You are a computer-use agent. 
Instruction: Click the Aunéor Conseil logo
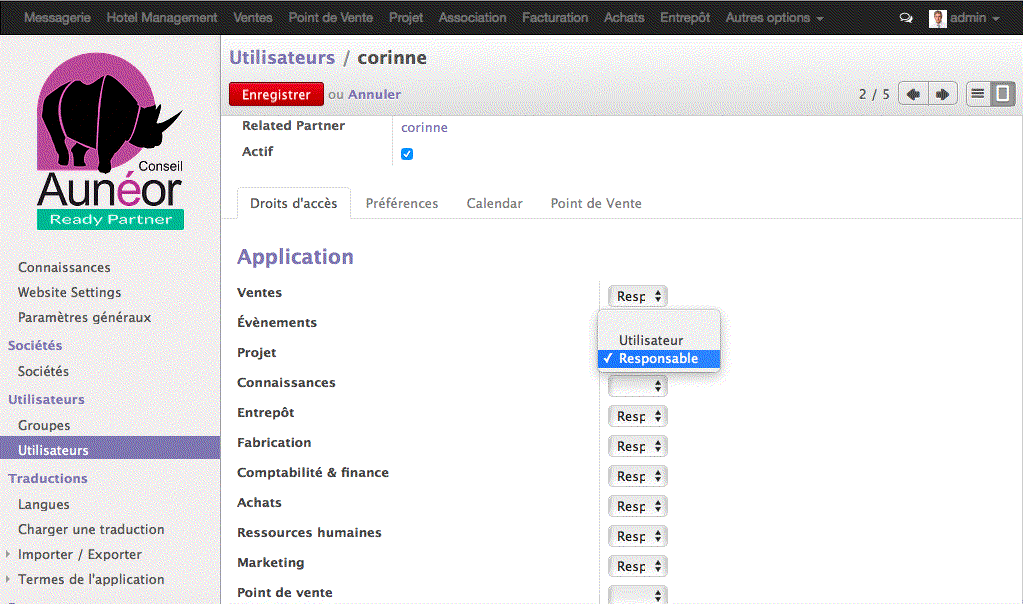pyautogui.click(x=110, y=140)
